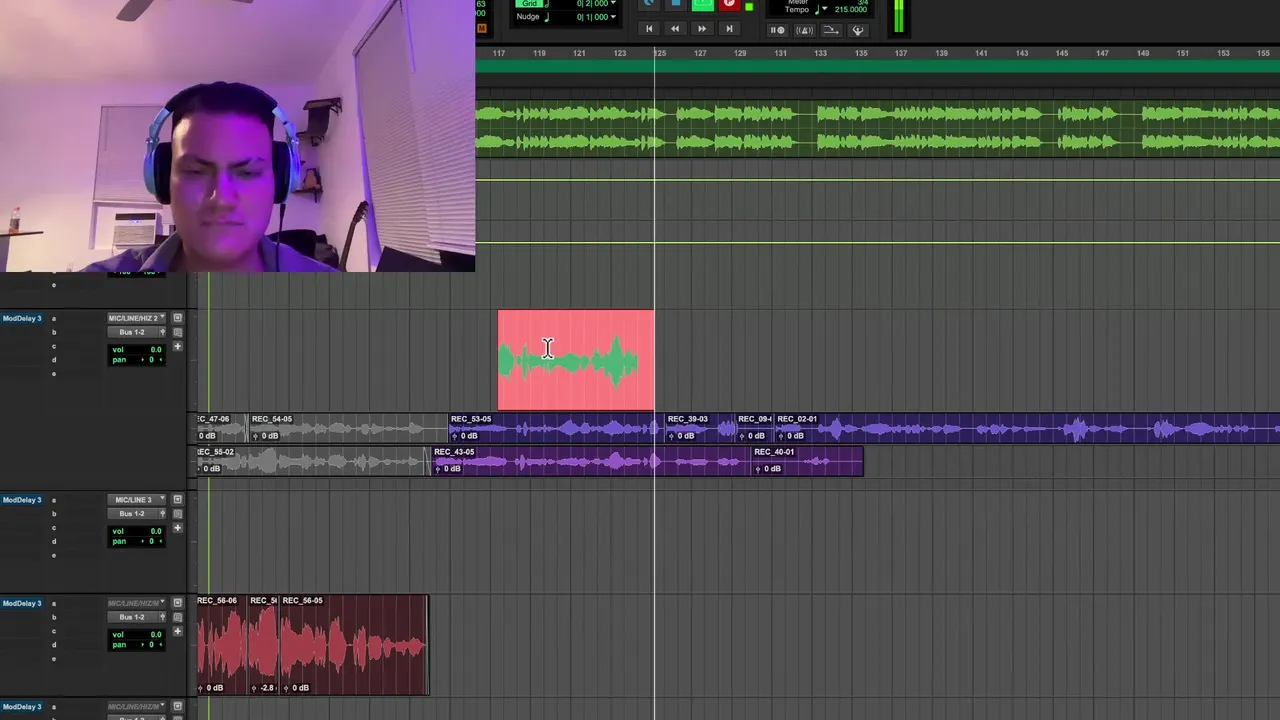Viewport: 1280px width, 720px height.
Task: Toggle the Metronome click button
Action: pyautogui.click(x=804, y=30)
